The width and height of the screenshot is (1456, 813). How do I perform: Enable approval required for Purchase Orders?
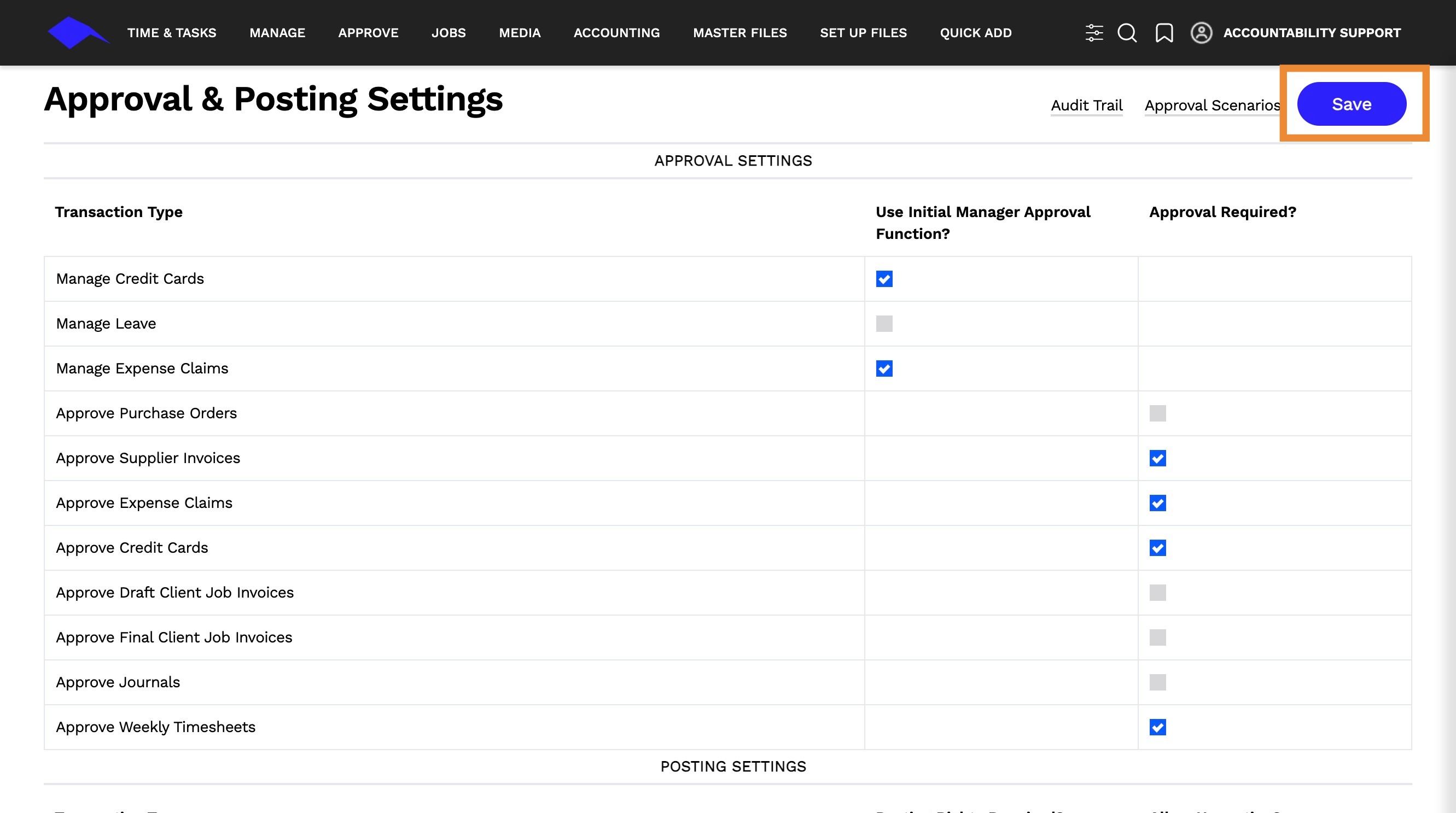pyautogui.click(x=1157, y=413)
